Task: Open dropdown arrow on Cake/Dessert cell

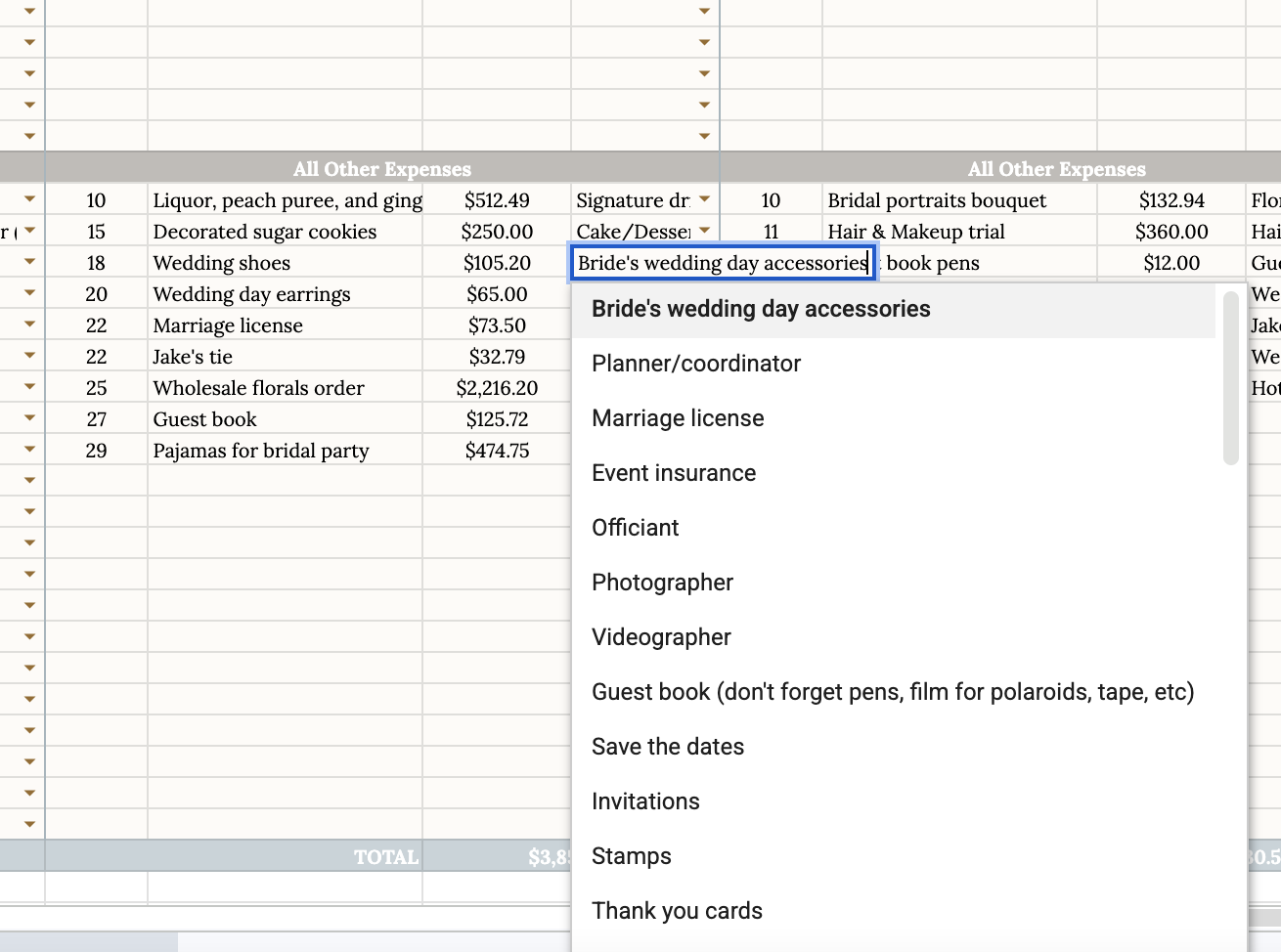Action: pos(704,231)
